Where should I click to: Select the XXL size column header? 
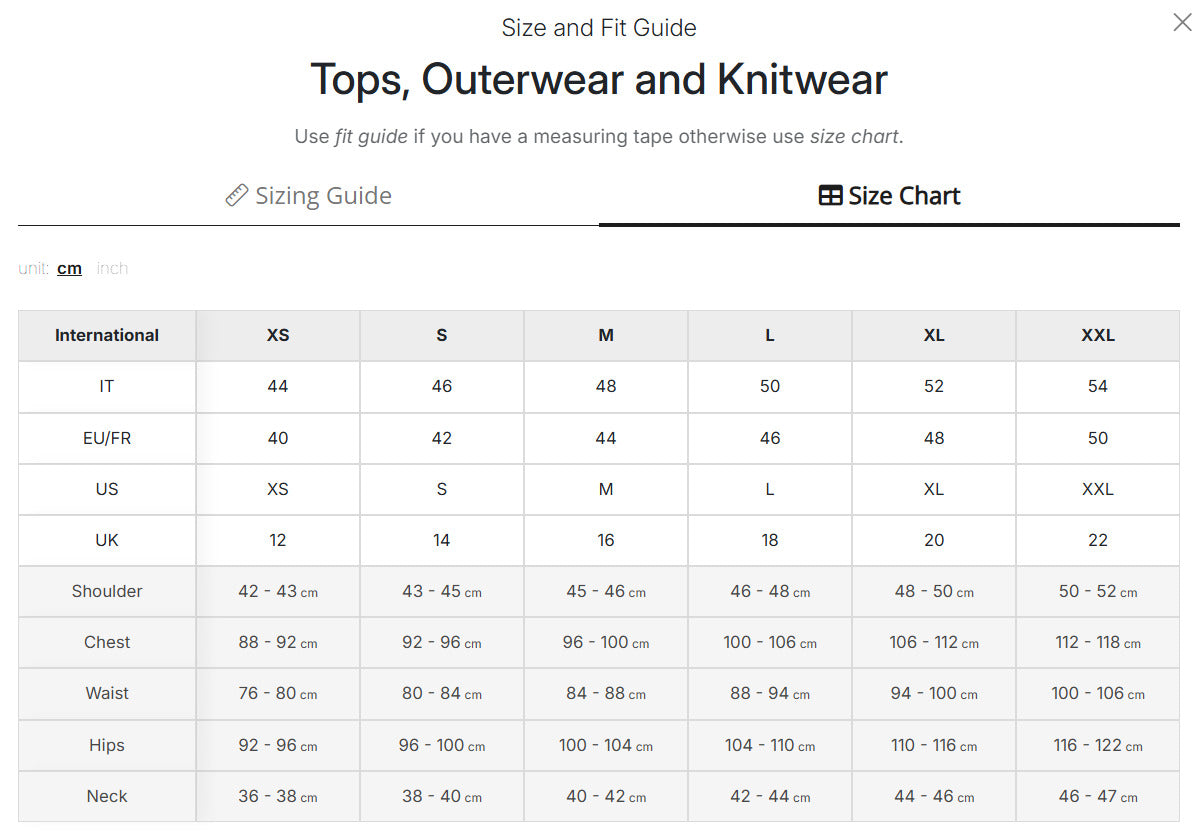(x=1098, y=335)
